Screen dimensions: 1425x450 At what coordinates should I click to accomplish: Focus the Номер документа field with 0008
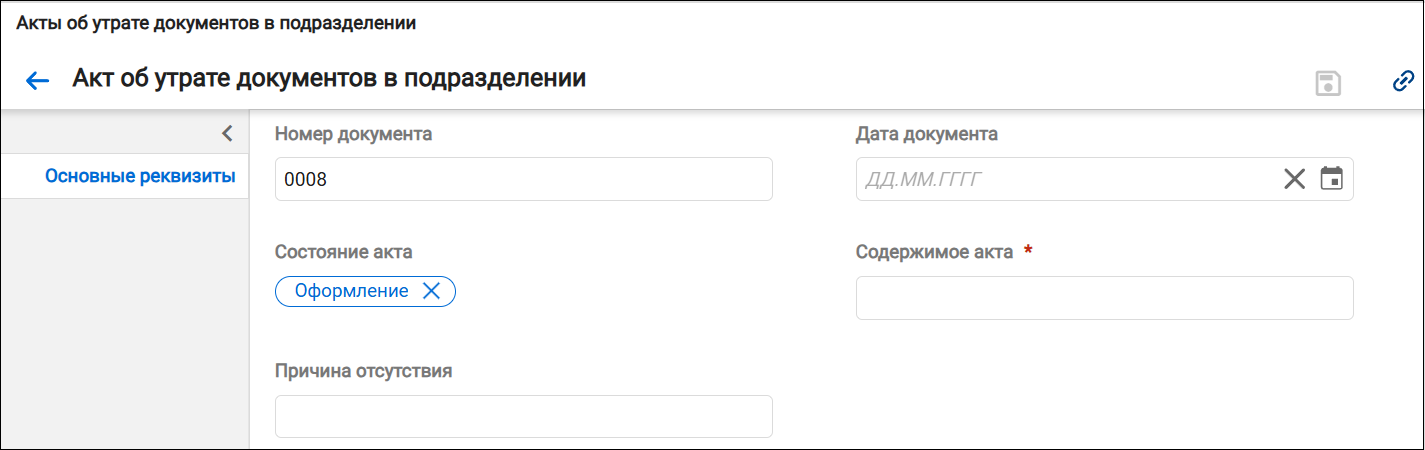pyautogui.click(x=524, y=179)
